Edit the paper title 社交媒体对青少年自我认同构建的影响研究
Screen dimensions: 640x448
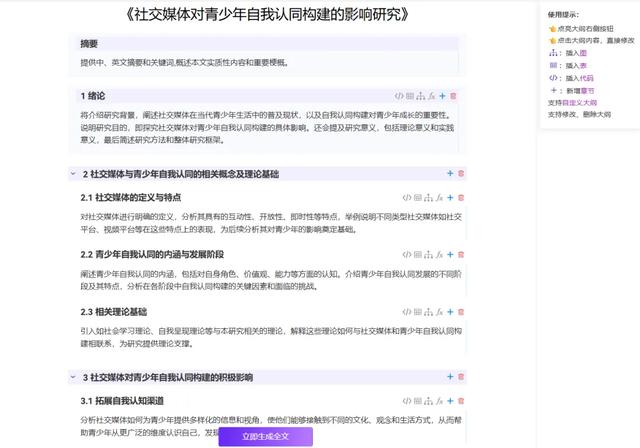pyautogui.click(x=267, y=14)
